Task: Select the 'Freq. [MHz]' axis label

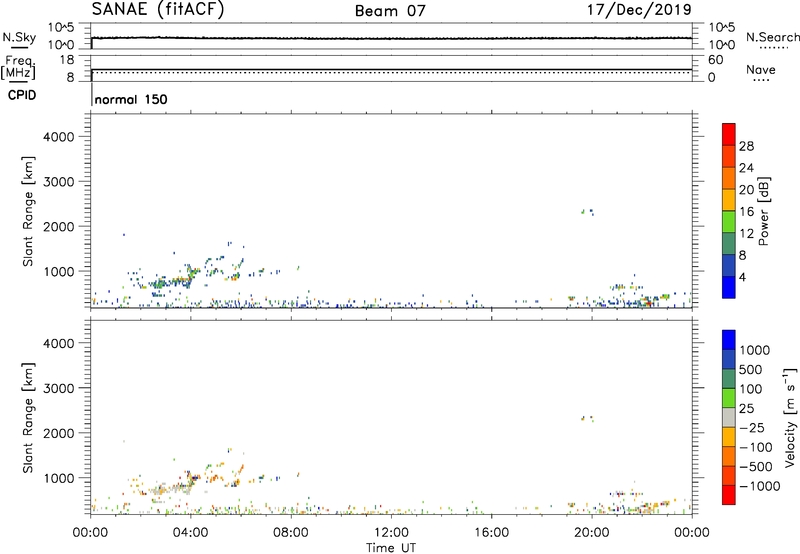Action: pyautogui.click(x=19, y=67)
